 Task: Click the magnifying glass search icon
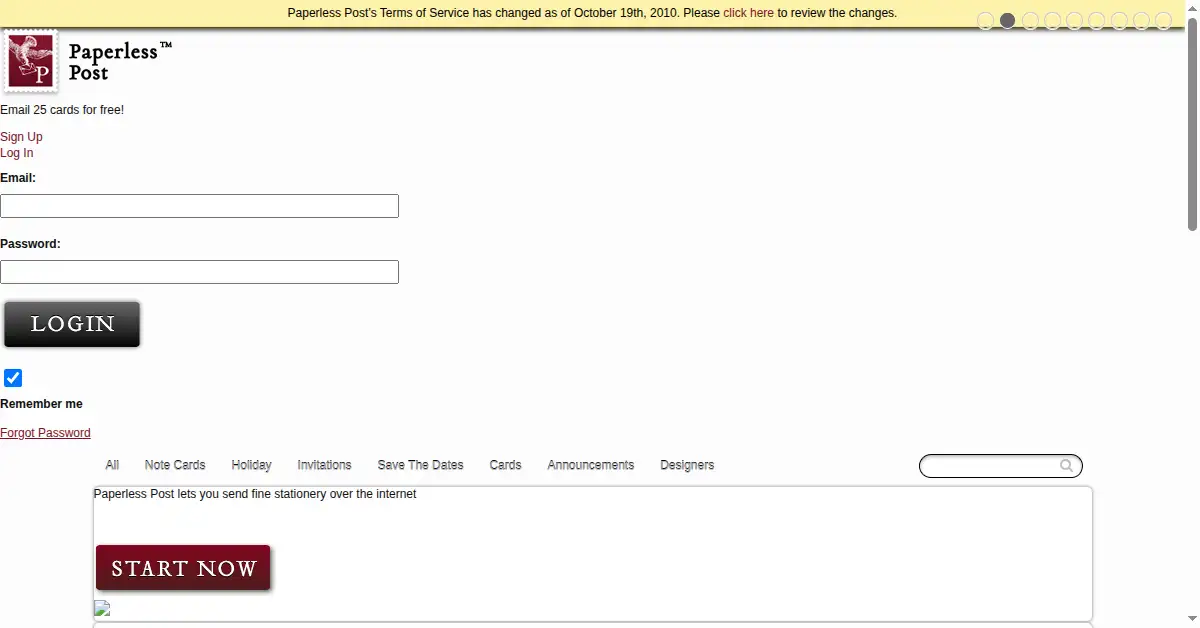1067,466
